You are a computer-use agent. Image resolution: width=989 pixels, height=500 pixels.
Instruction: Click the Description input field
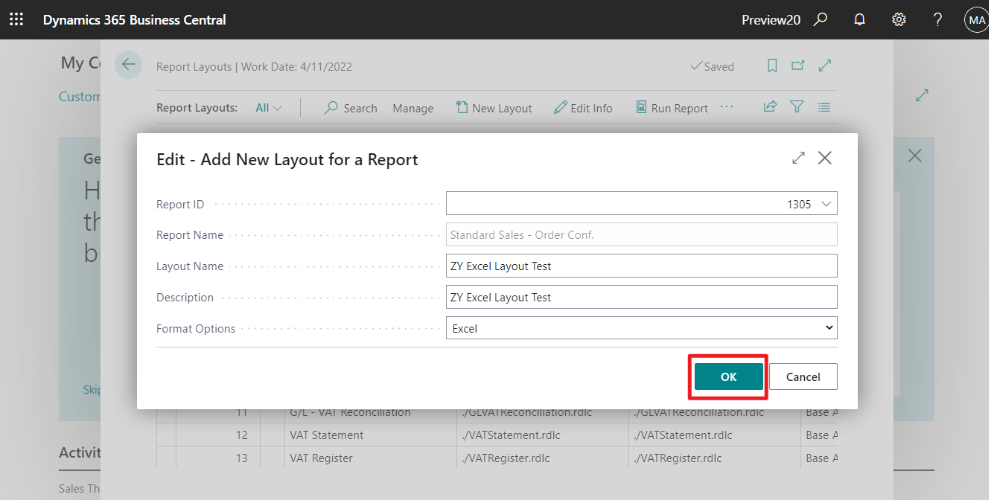(x=641, y=297)
